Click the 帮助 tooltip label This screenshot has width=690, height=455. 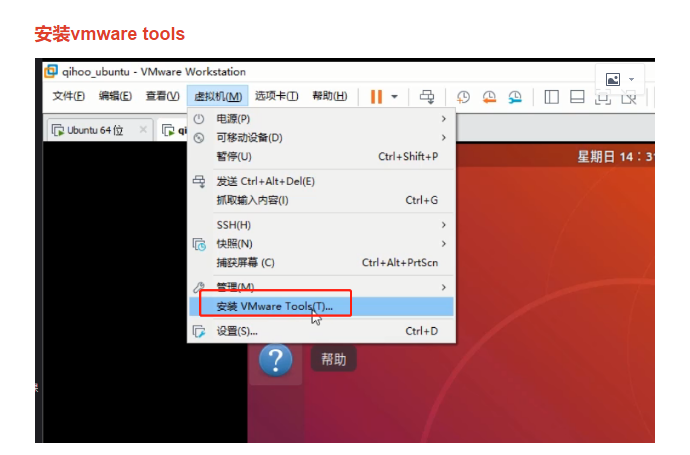(x=334, y=360)
